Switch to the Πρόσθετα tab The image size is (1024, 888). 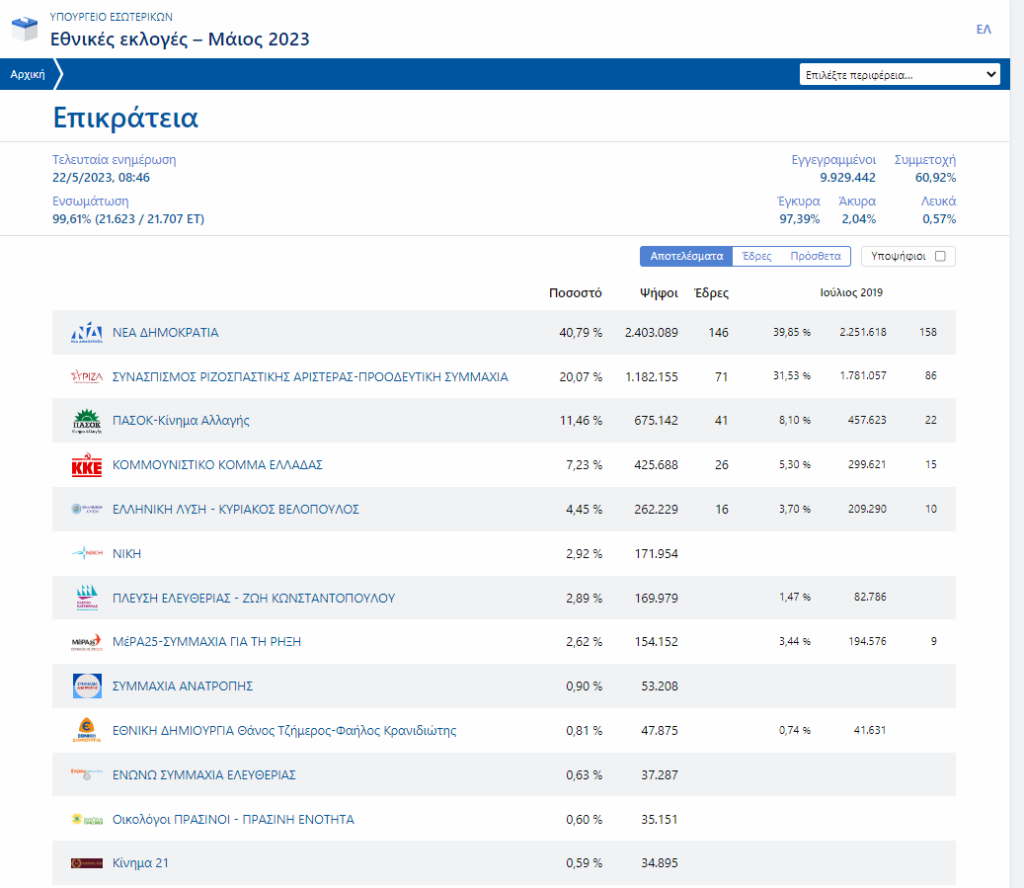pos(815,256)
